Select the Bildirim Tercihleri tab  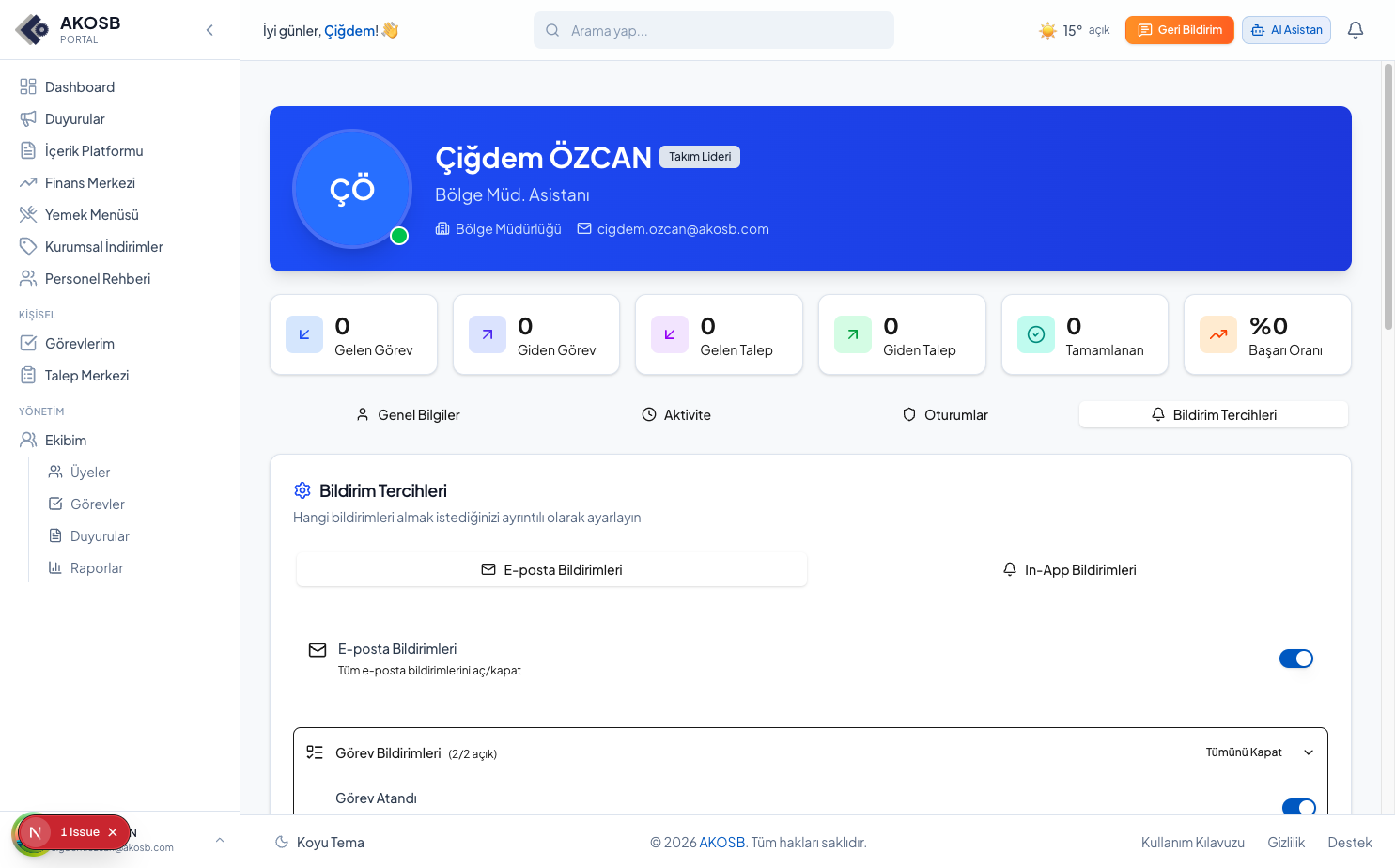coord(1214,415)
